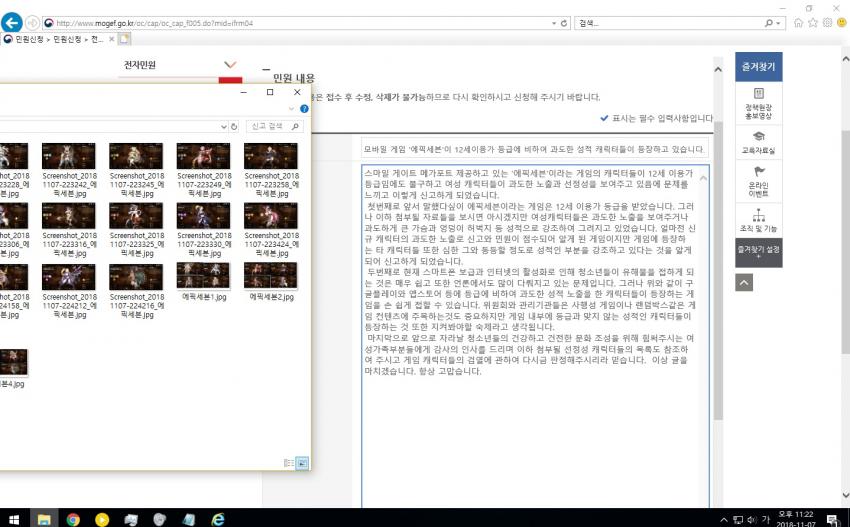Open File Explorer from the taskbar
Viewport: 850px width, 527px height.
(x=43, y=519)
